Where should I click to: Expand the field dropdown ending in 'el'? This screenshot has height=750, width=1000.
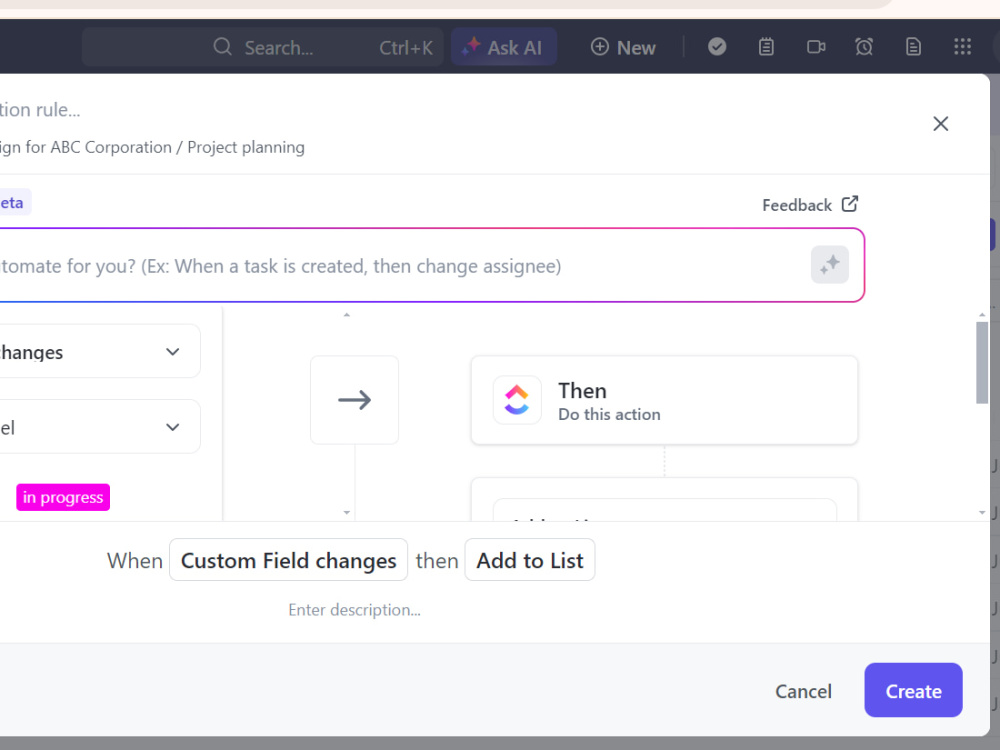(99, 427)
